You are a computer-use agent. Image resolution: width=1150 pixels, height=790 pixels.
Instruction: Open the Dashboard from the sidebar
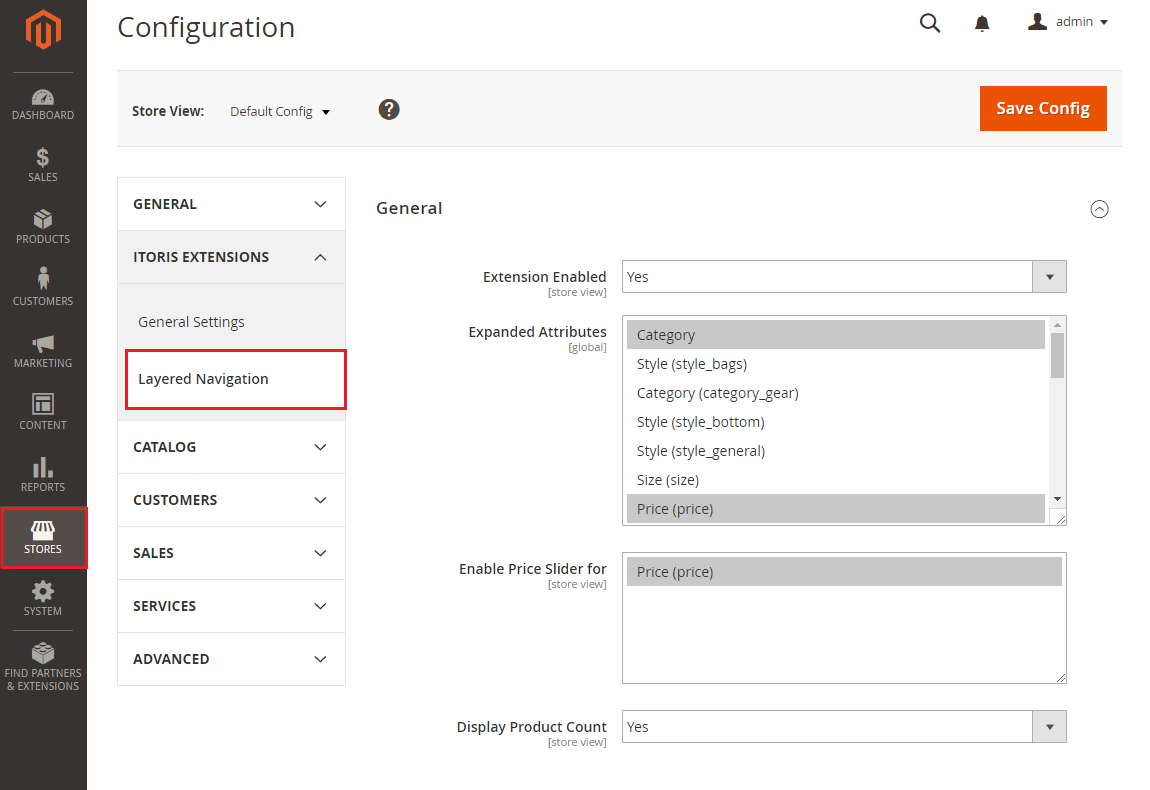click(43, 104)
